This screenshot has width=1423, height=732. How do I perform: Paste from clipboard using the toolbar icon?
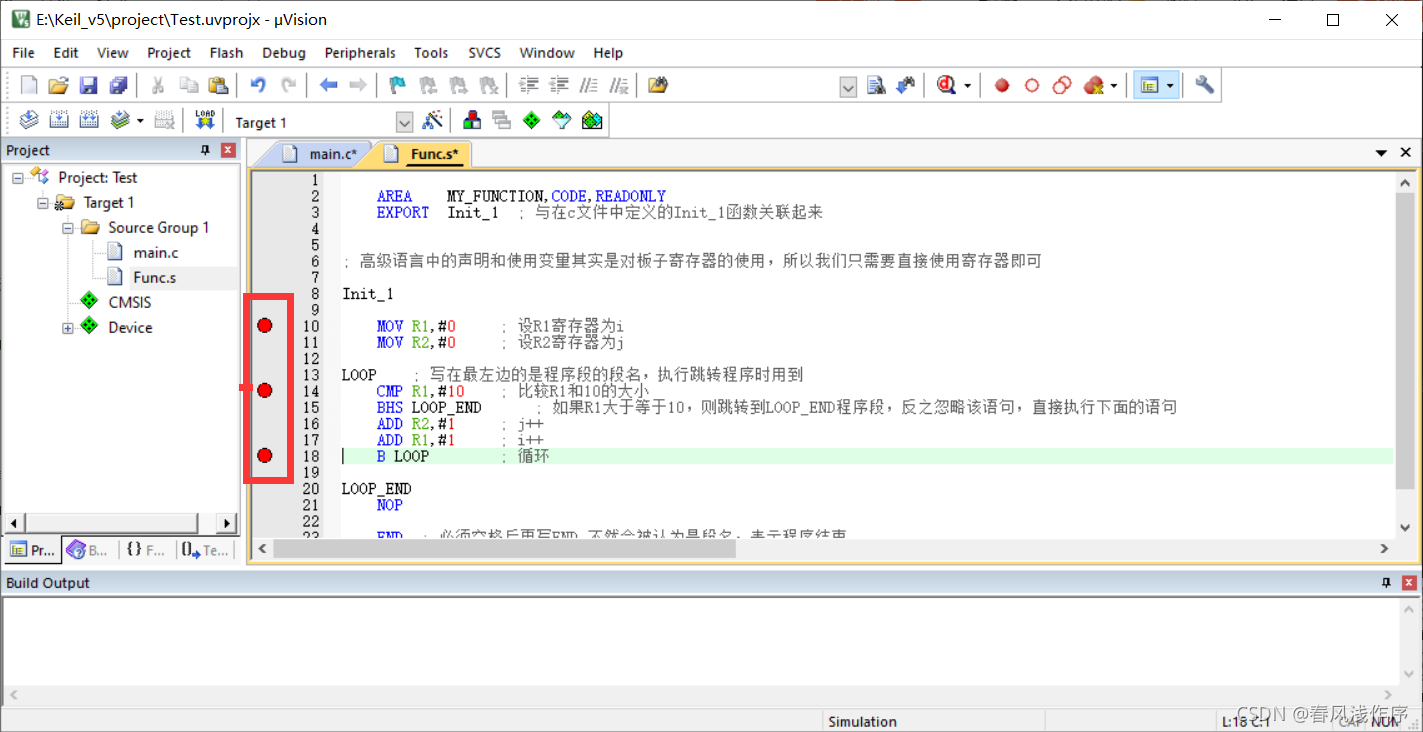pyautogui.click(x=218, y=85)
